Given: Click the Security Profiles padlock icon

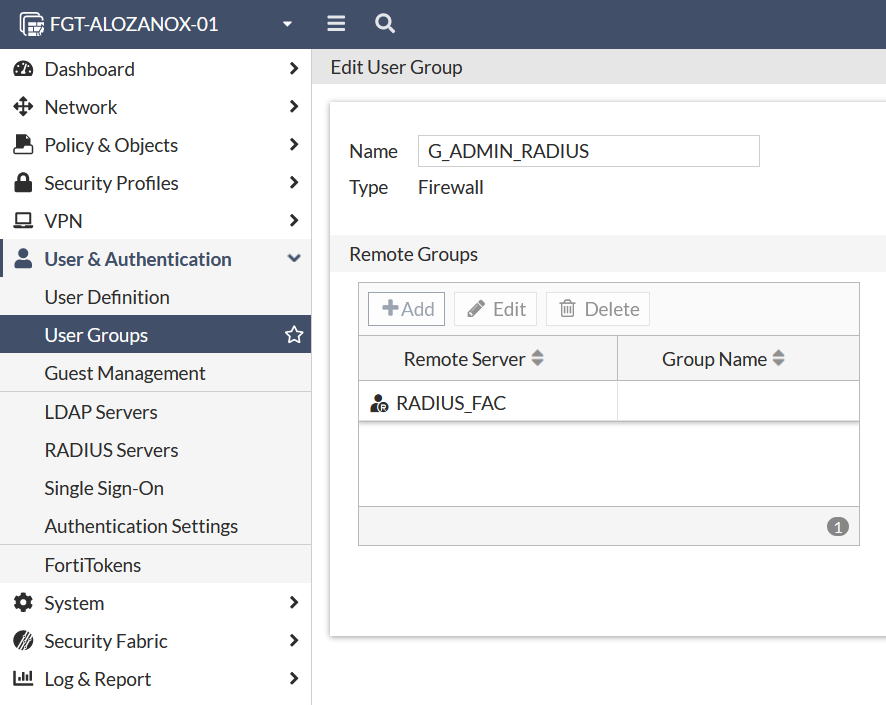Looking at the screenshot, I should pos(23,183).
